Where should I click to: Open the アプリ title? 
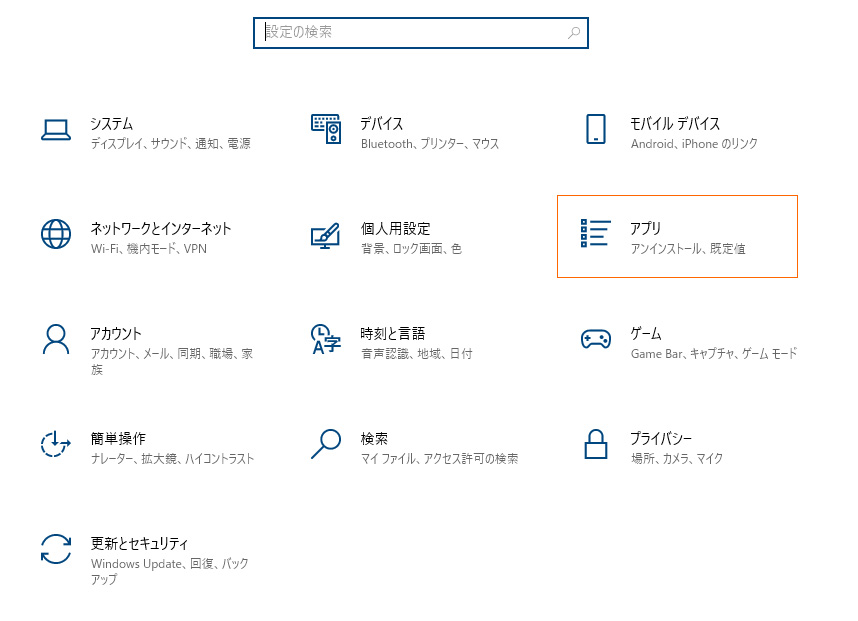click(x=646, y=228)
